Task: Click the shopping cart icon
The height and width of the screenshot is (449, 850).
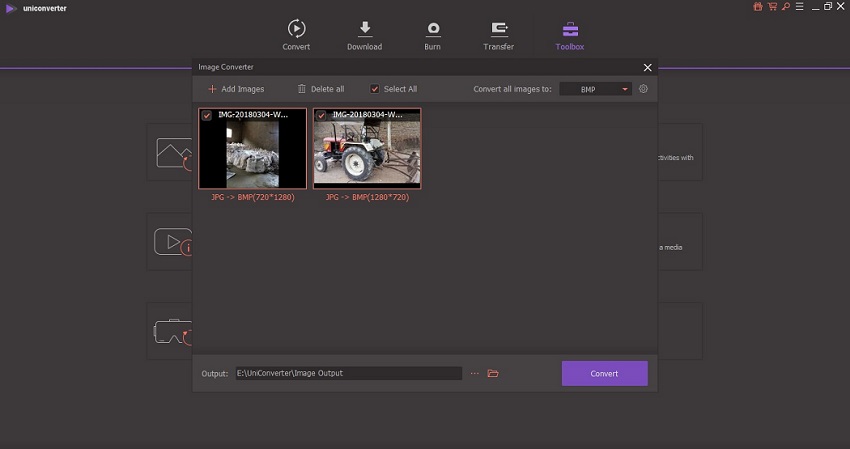Action: (x=772, y=7)
